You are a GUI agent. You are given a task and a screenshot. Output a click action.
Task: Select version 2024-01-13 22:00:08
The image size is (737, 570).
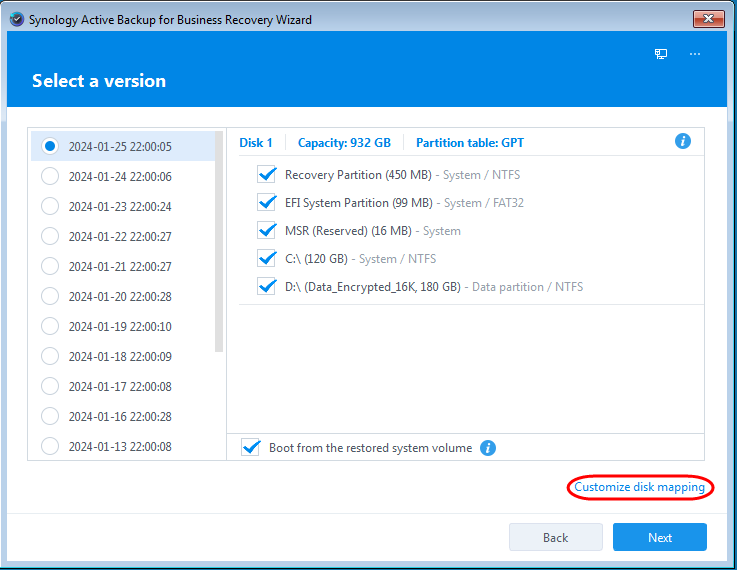coord(50,446)
